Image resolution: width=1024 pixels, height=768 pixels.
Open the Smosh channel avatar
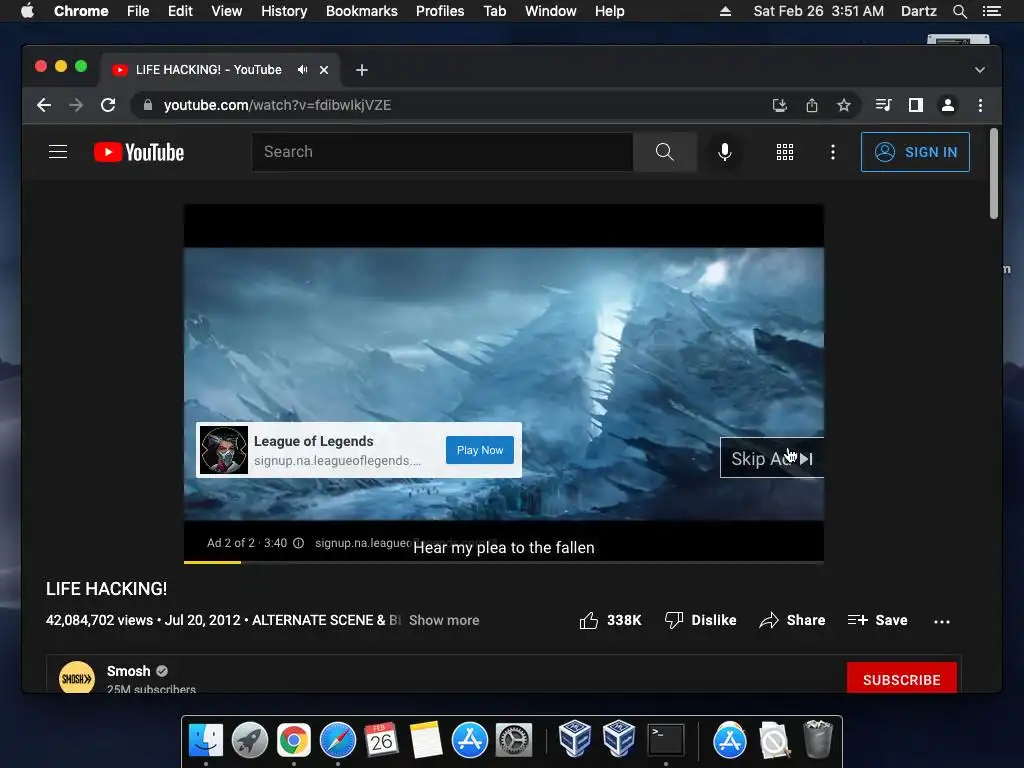point(76,678)
